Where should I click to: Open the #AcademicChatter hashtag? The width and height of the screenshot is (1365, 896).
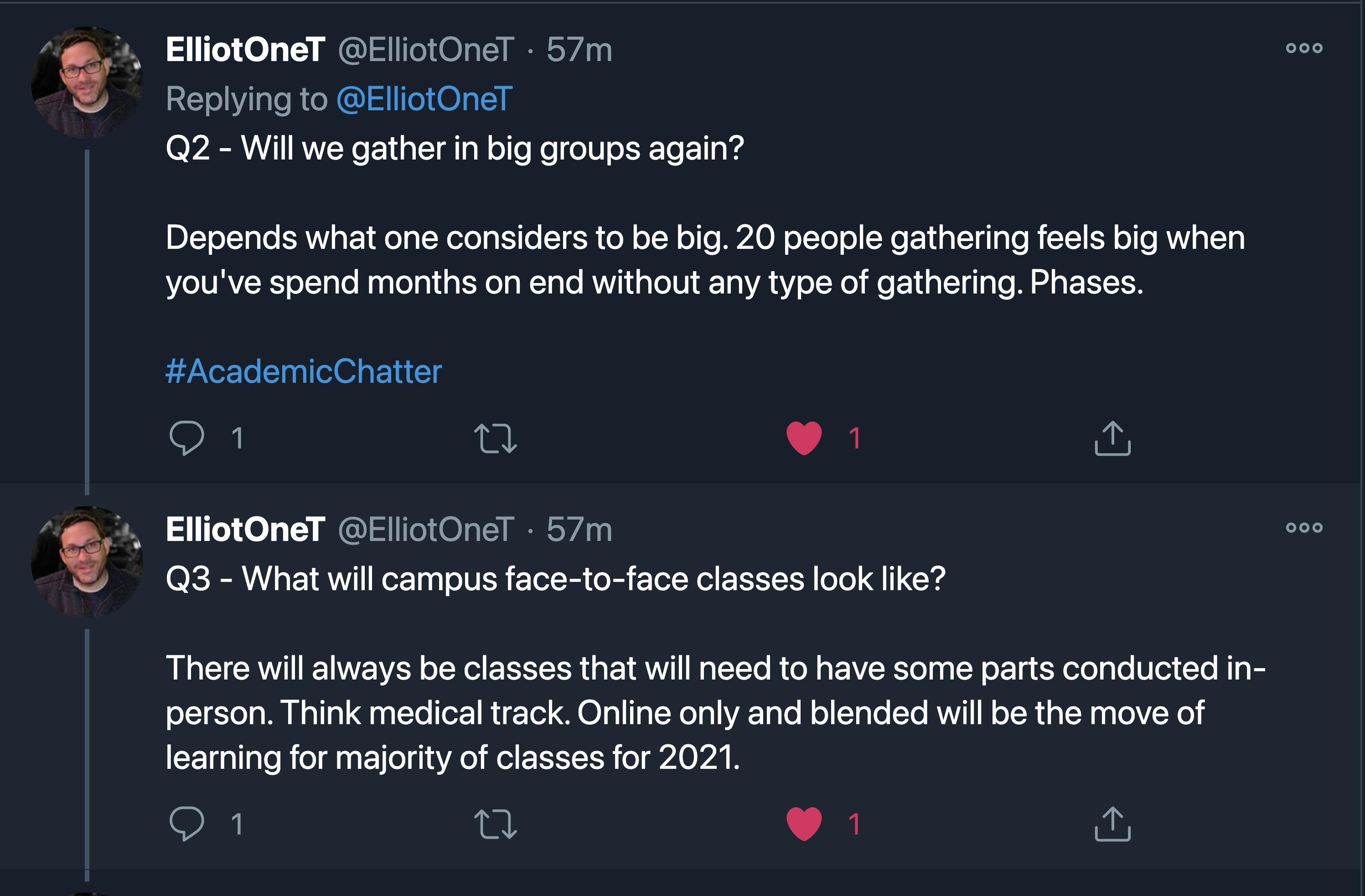(303, 371)
